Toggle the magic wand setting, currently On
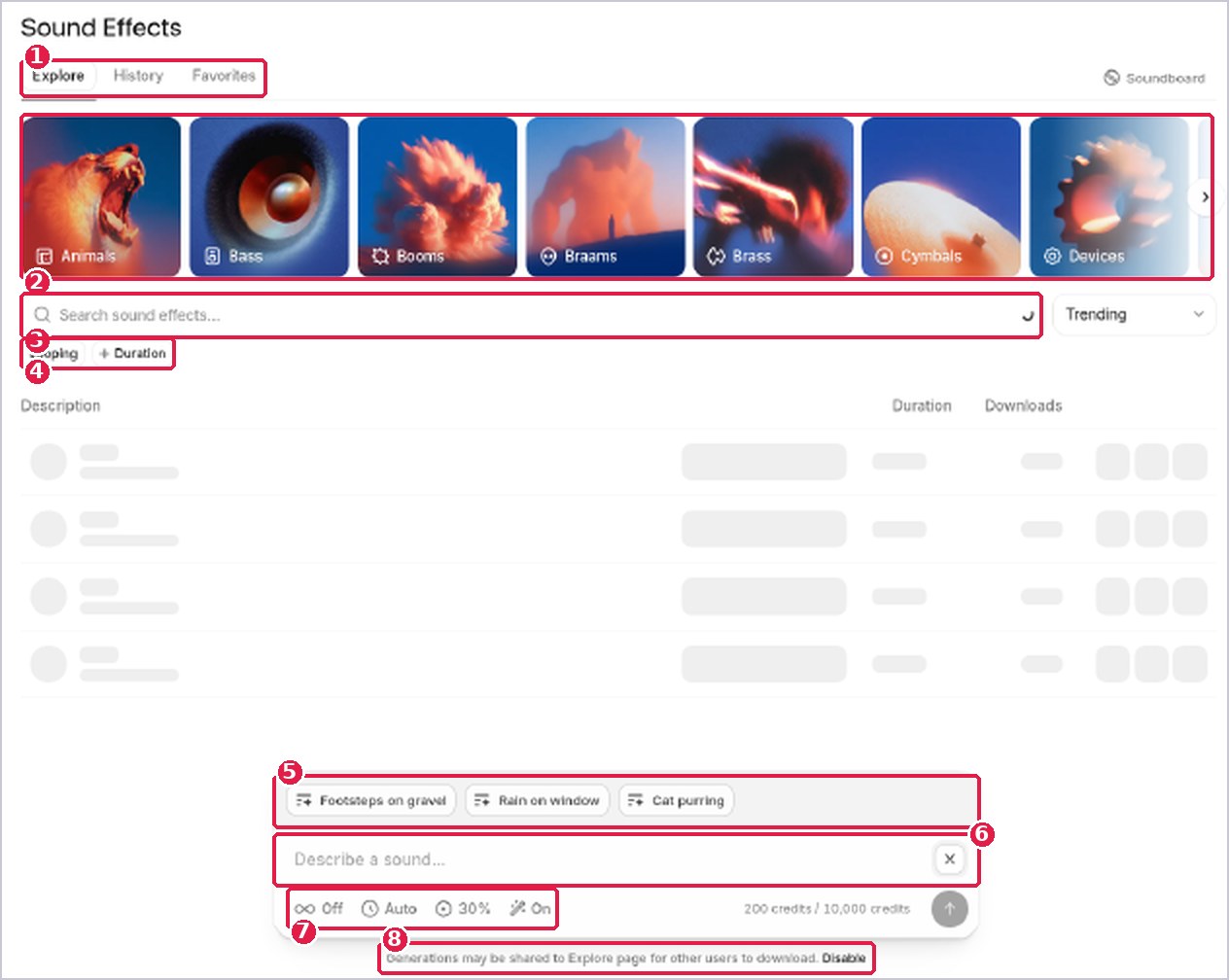 click(530, 908)
